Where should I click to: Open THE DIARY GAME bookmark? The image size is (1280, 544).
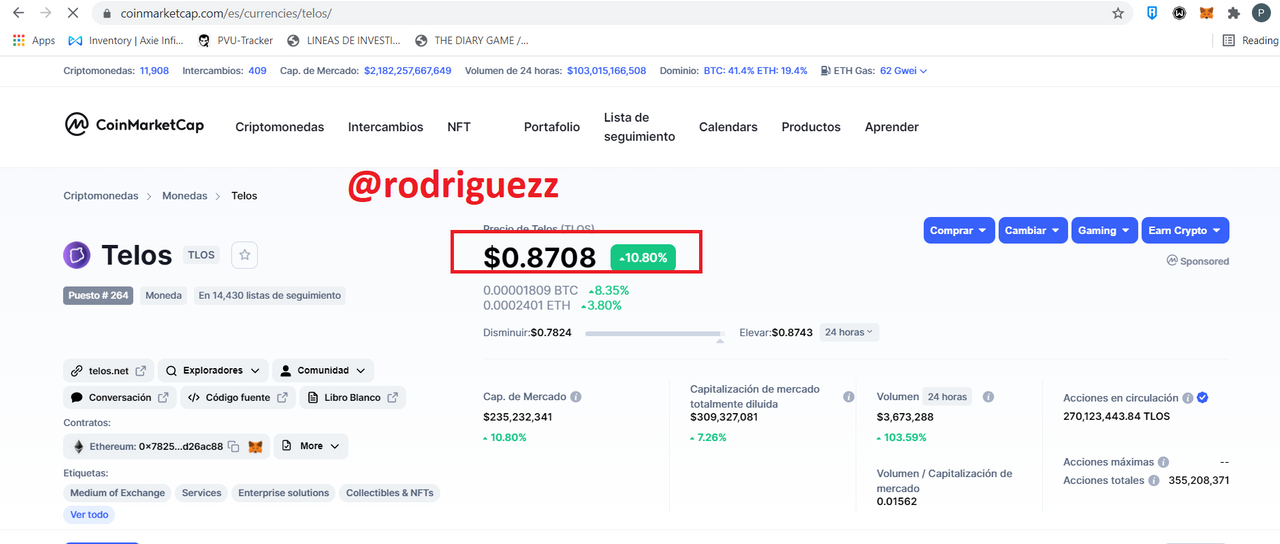tap(470, 41)
